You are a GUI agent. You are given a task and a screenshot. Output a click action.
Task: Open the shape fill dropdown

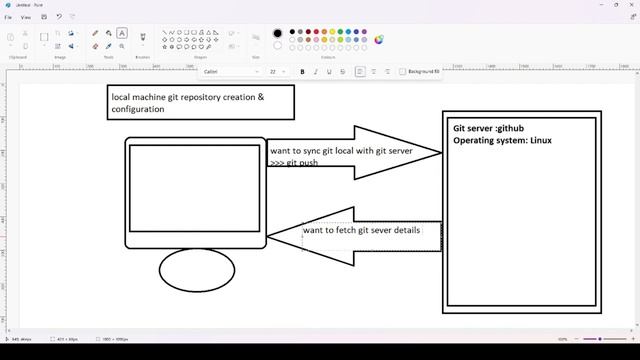233,47
